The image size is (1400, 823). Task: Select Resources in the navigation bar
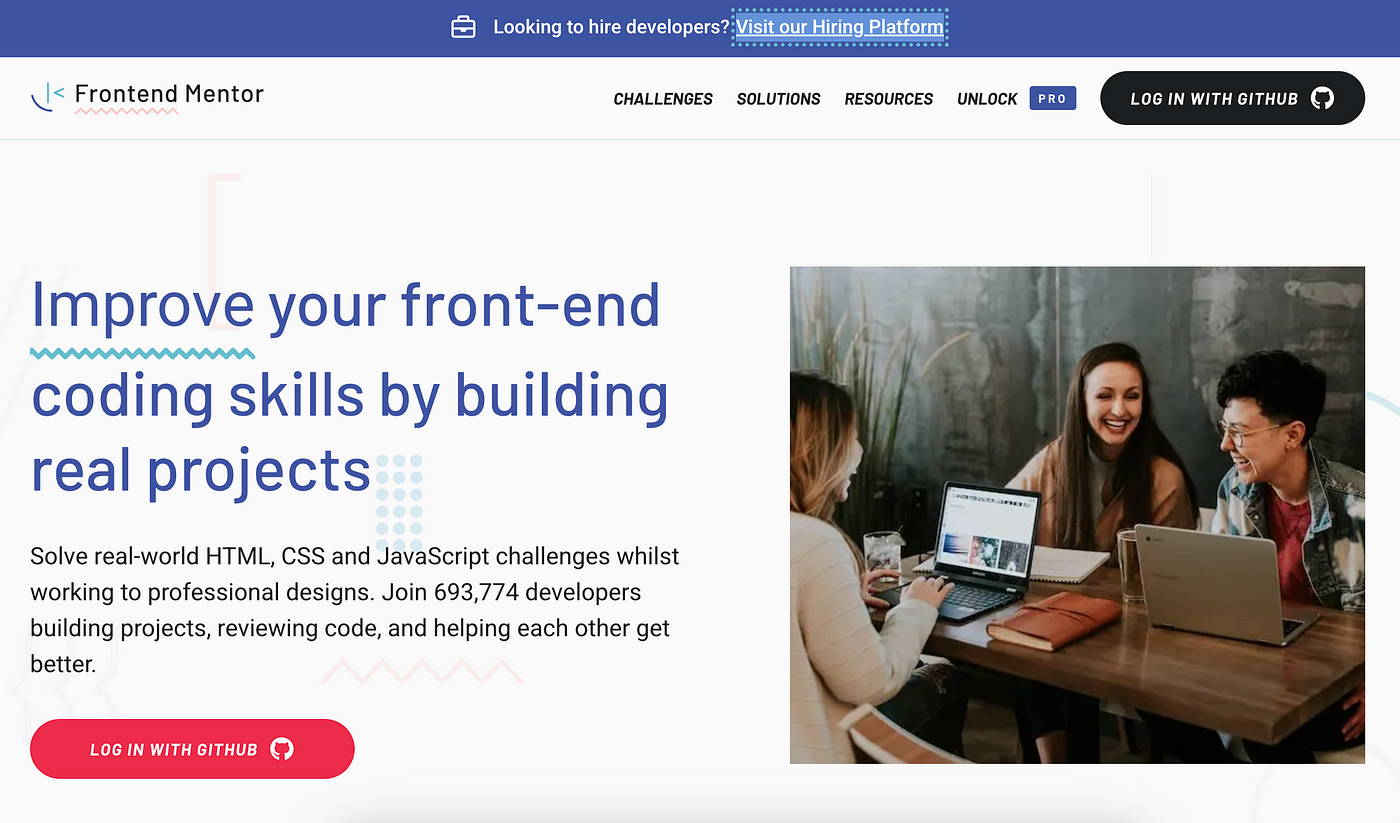coord(888,99)
